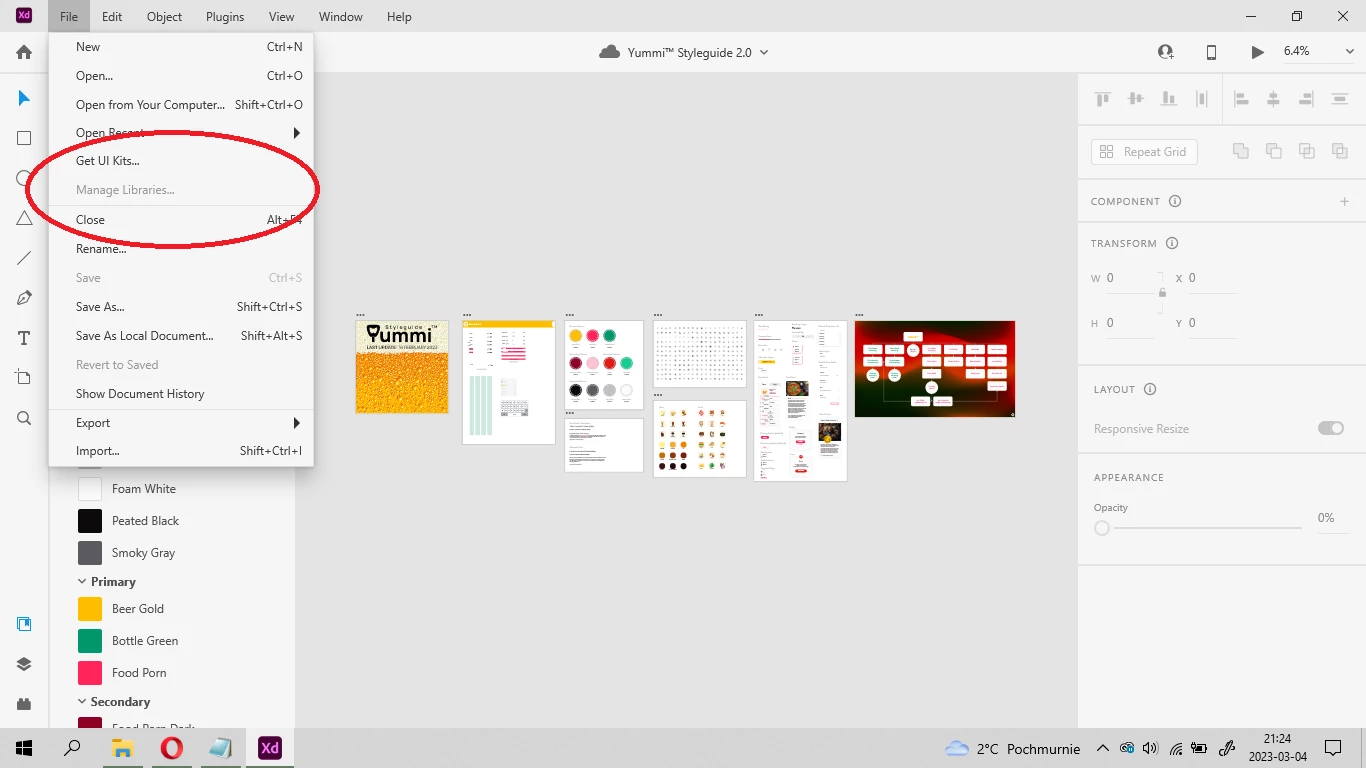Click the Repeat Grid button
Screen dimensions: 1366x768
point(1144,152)
